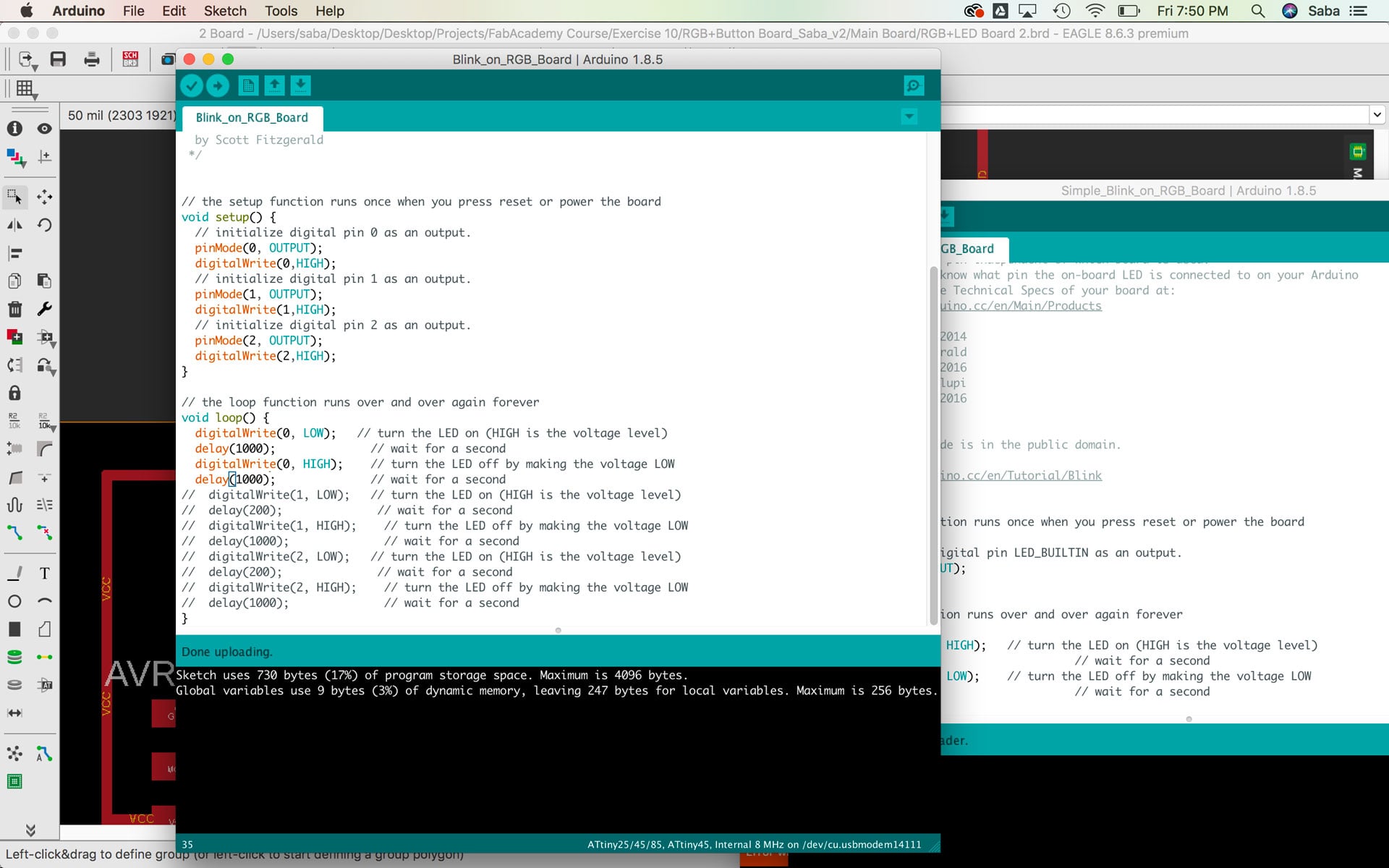The height and width of the screenshot is (868, 1389).
Task: Create a new sketch with New icon
Action: click(248, 86)
